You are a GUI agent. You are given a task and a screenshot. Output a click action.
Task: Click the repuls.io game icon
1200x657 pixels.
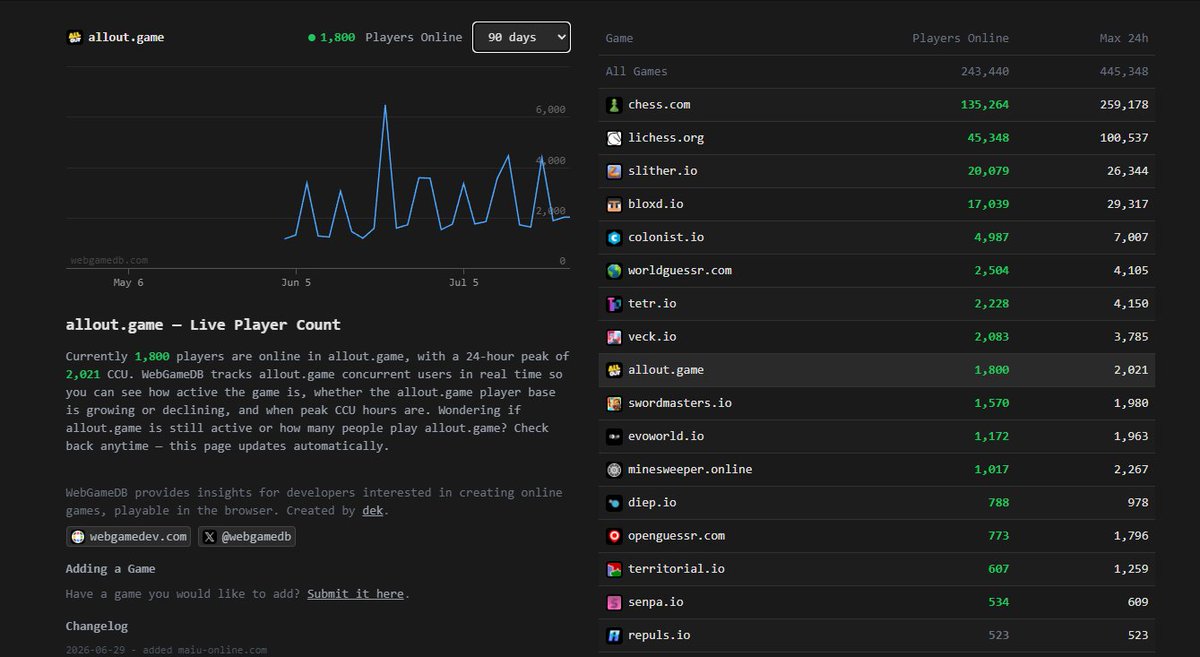click(614, 635)
